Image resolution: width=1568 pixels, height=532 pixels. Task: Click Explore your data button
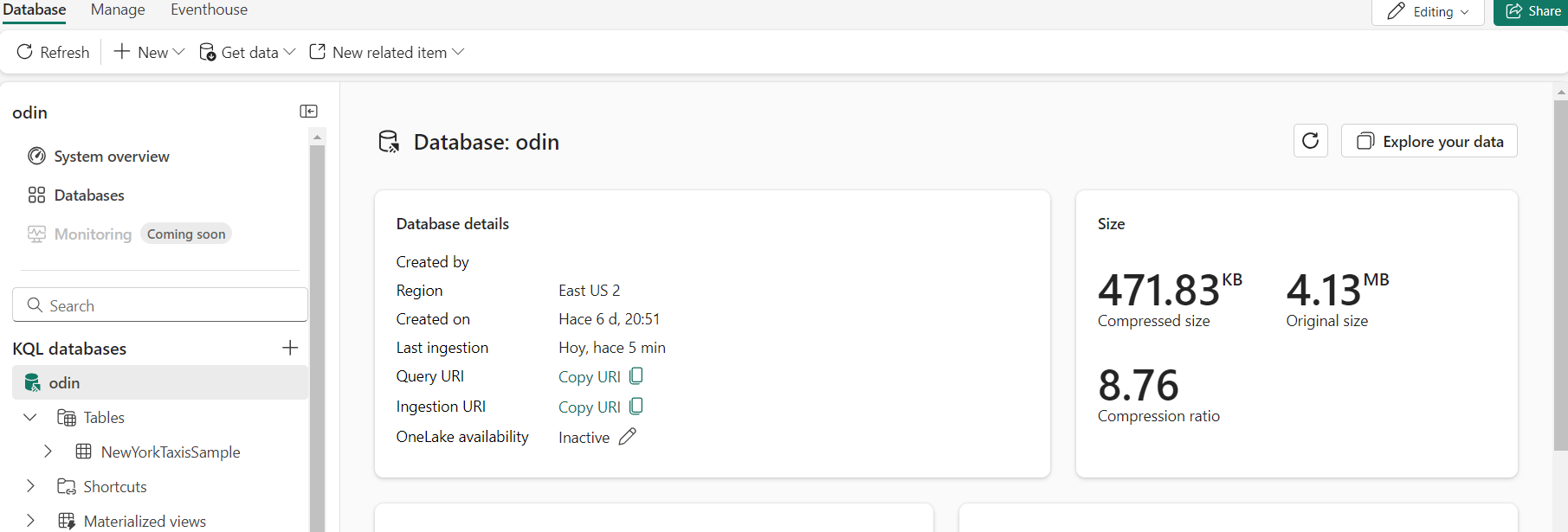point(1429,141)
